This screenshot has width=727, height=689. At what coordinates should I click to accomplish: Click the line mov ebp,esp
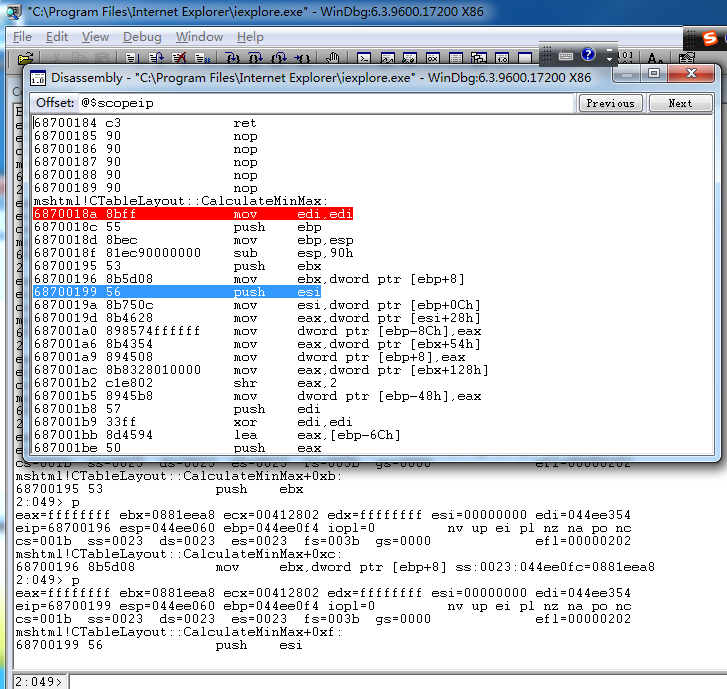[193, 240]
